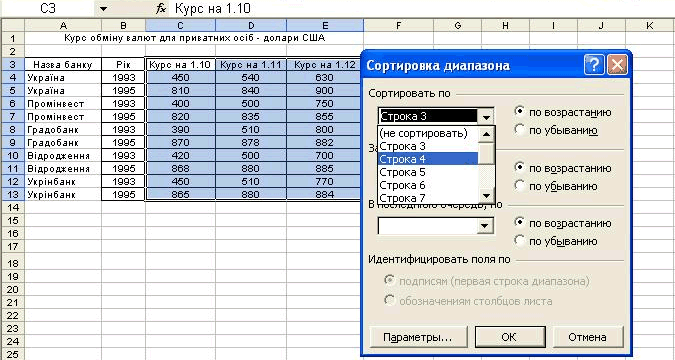
Task: Select column E header
Action: coord(325,25)
